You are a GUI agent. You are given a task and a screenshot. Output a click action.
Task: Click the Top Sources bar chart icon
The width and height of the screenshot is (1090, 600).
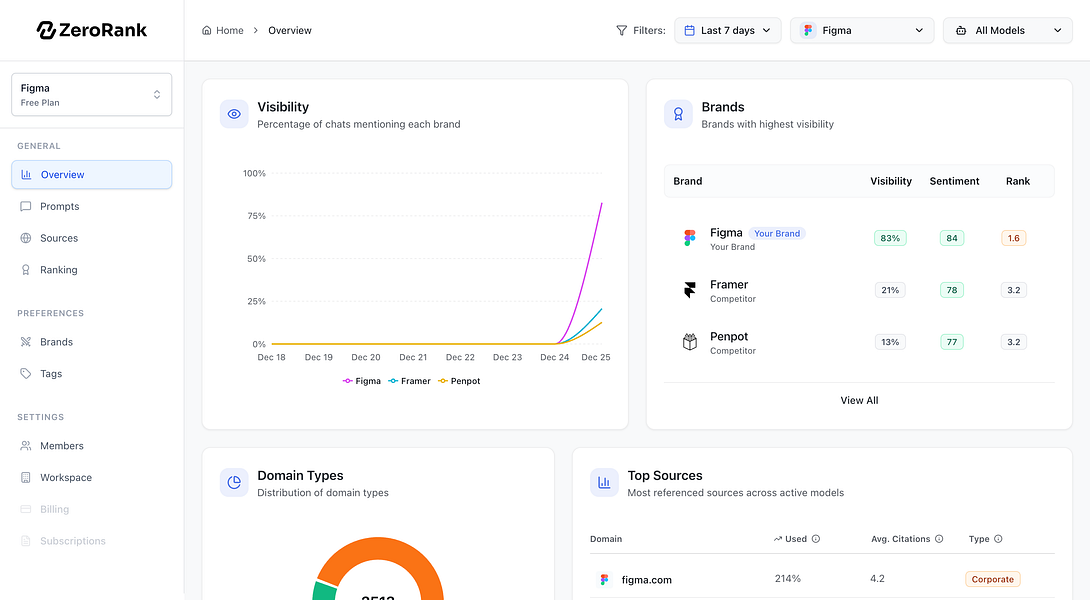604,483
